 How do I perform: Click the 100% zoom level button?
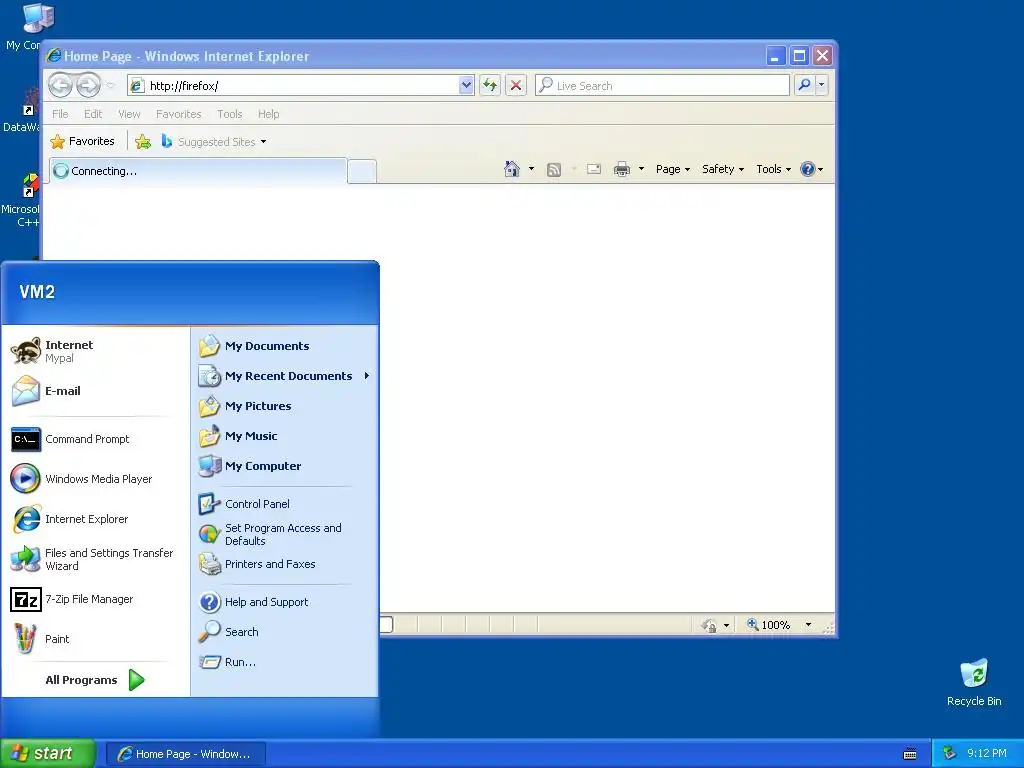point(769,625)
